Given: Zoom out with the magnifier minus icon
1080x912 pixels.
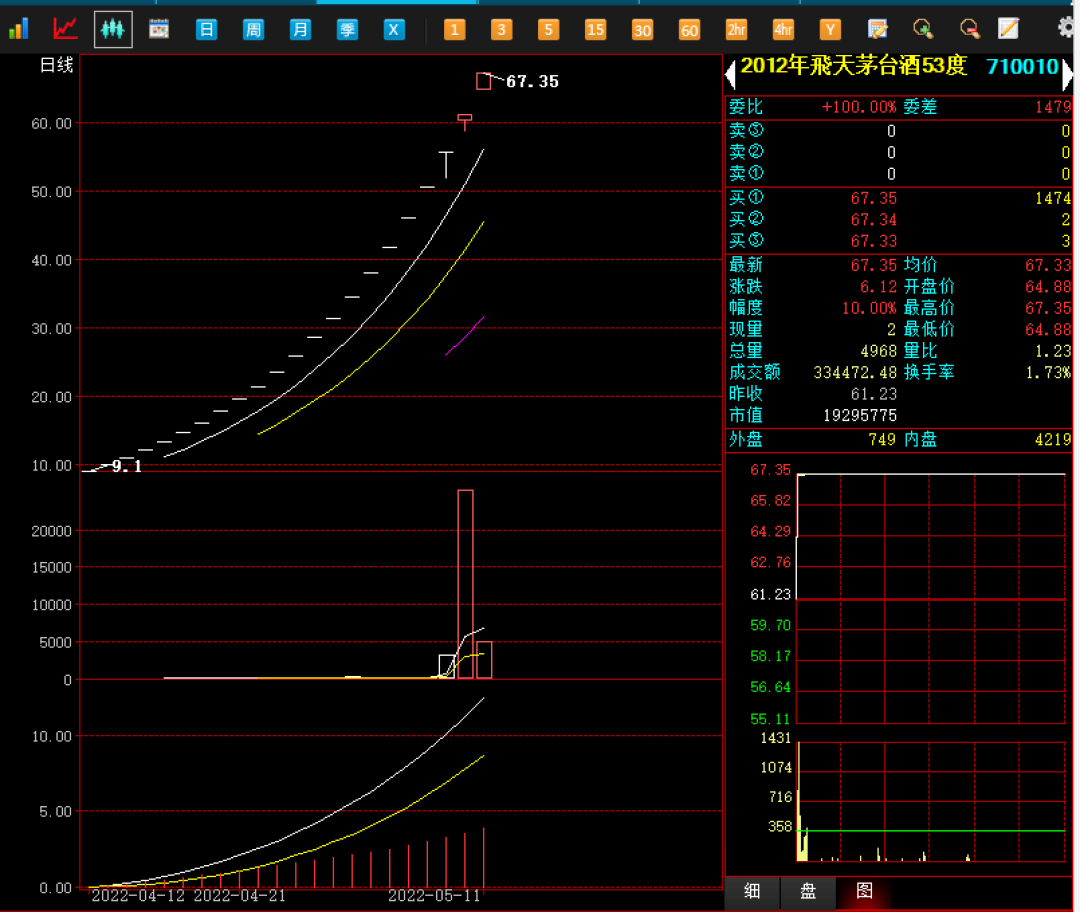Looking at the screenshot, I should [x=970, y=29].
